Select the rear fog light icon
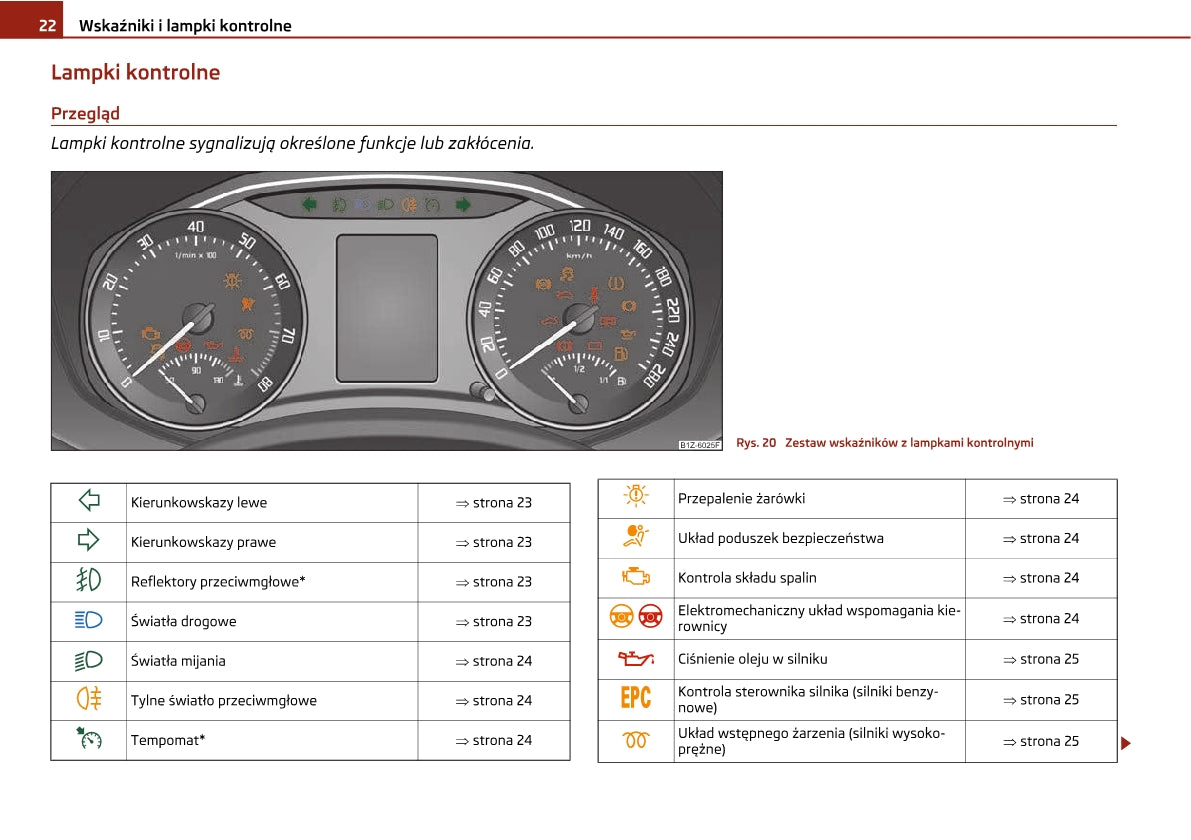1191x840 pixels. (89, 700)
